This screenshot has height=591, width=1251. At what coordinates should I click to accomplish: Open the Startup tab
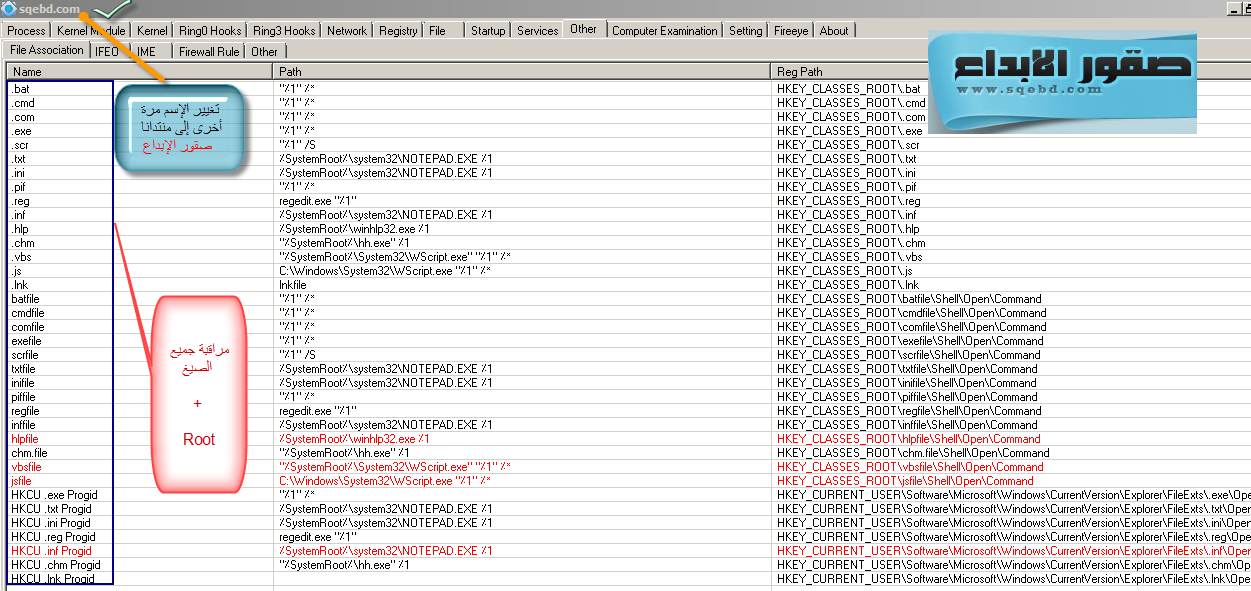point(488,31)
